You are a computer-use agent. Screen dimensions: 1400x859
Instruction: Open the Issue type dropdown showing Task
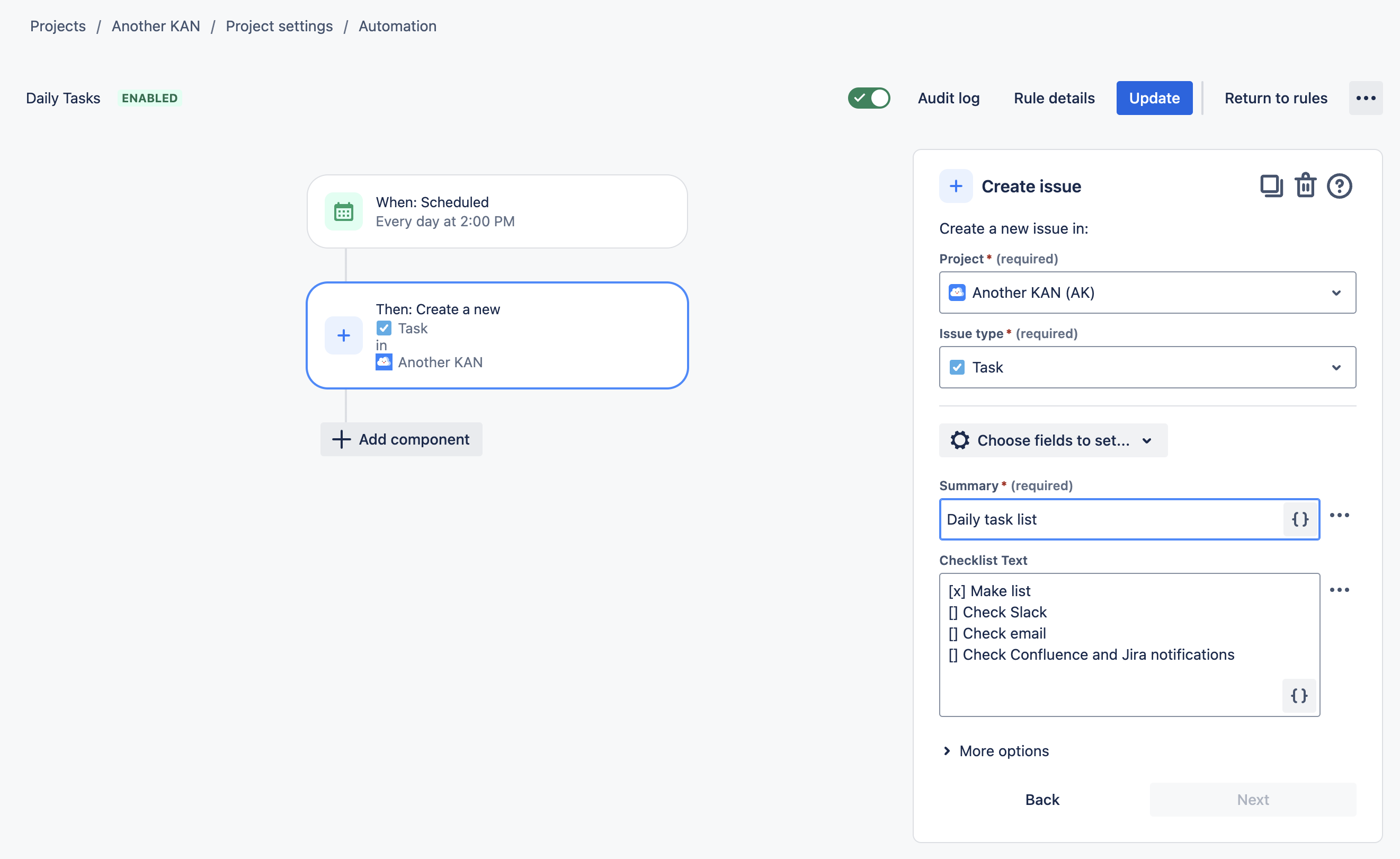(x=1147, y=367)
